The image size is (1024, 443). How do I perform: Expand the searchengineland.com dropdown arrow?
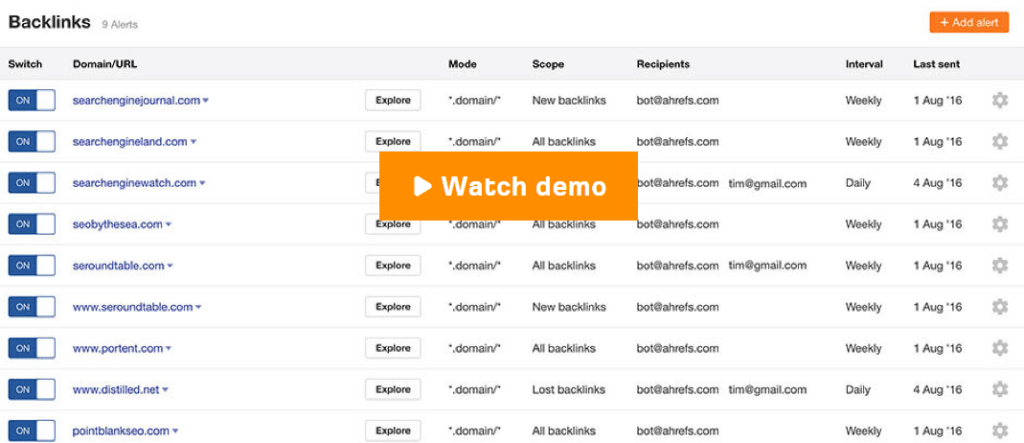(x=193, y=142)
